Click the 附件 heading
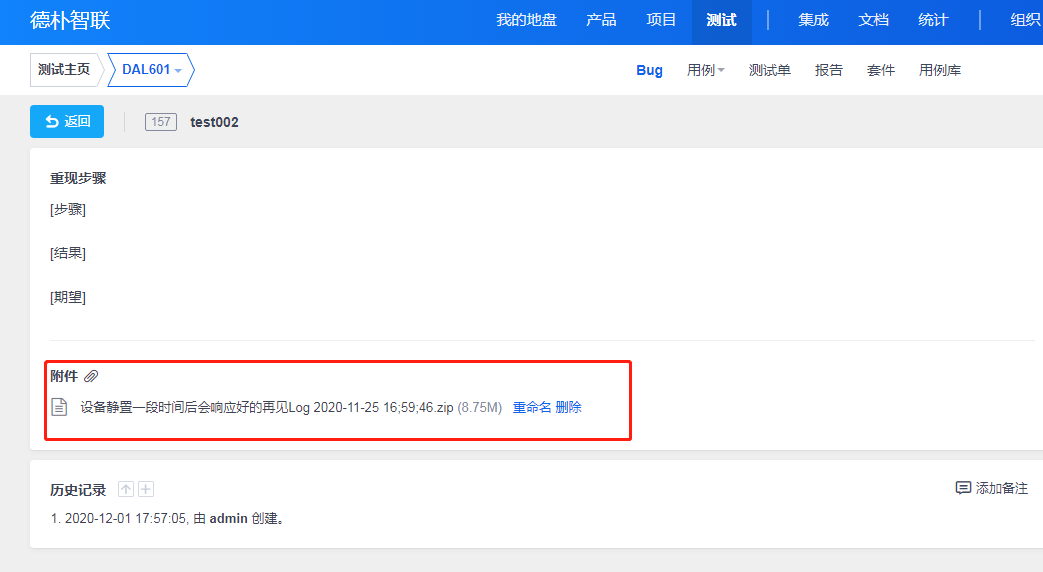Image resolution: width=1043 pixels, height=572 pixels. pos(64,376)
